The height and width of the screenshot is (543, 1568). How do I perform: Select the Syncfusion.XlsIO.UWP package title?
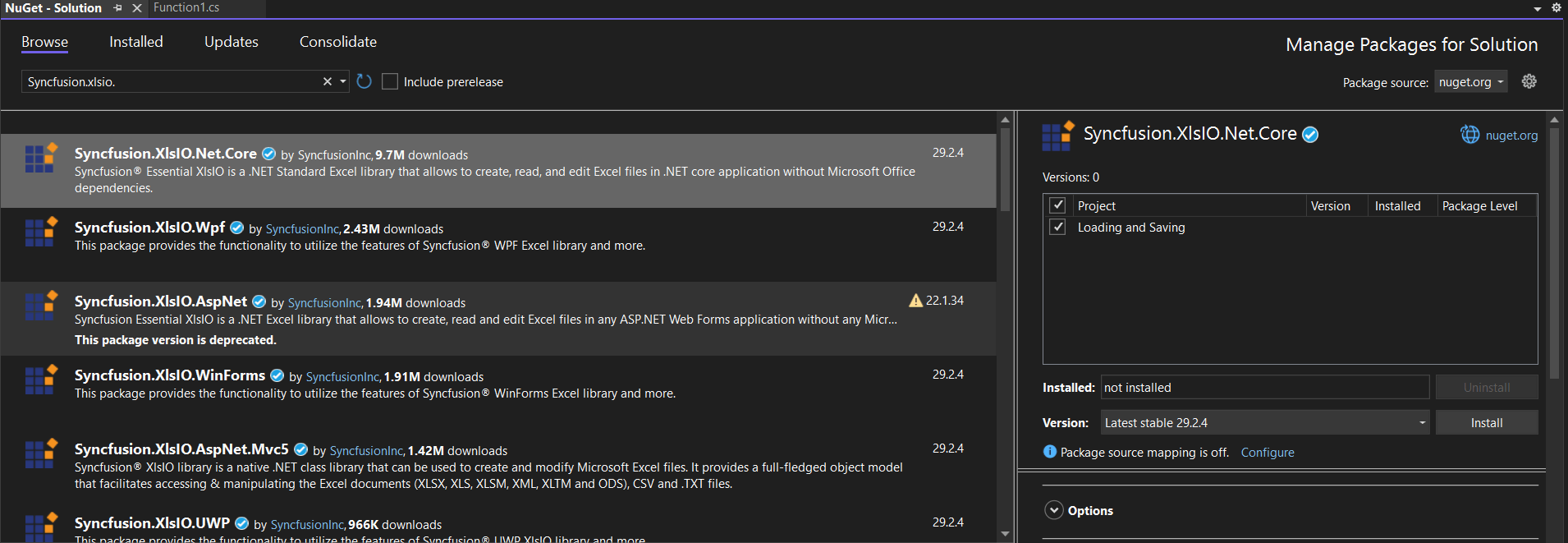click(x=152, y=523)
